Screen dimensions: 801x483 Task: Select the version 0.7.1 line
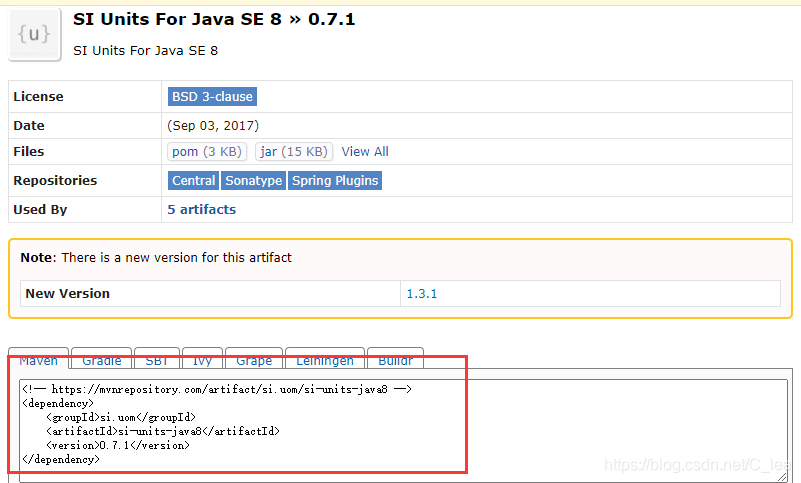click(x=117, y=445)
